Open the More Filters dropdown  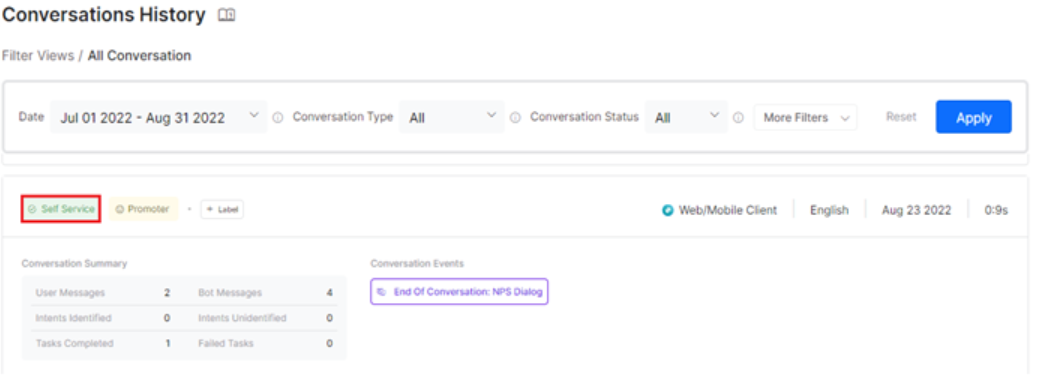pos(806,118)
